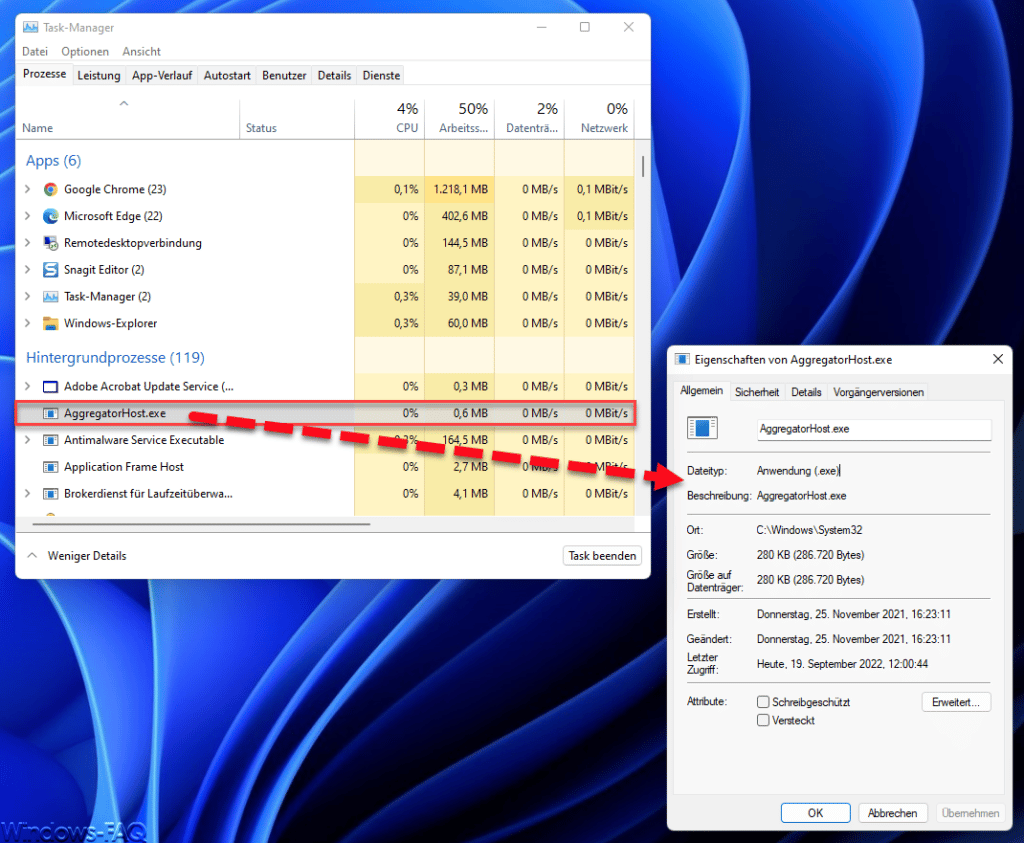The width and height of the screenshot is (1024, 843).
Task: Click the Hintergrundprozesse (119) group heading
Action: coord(115,358)
